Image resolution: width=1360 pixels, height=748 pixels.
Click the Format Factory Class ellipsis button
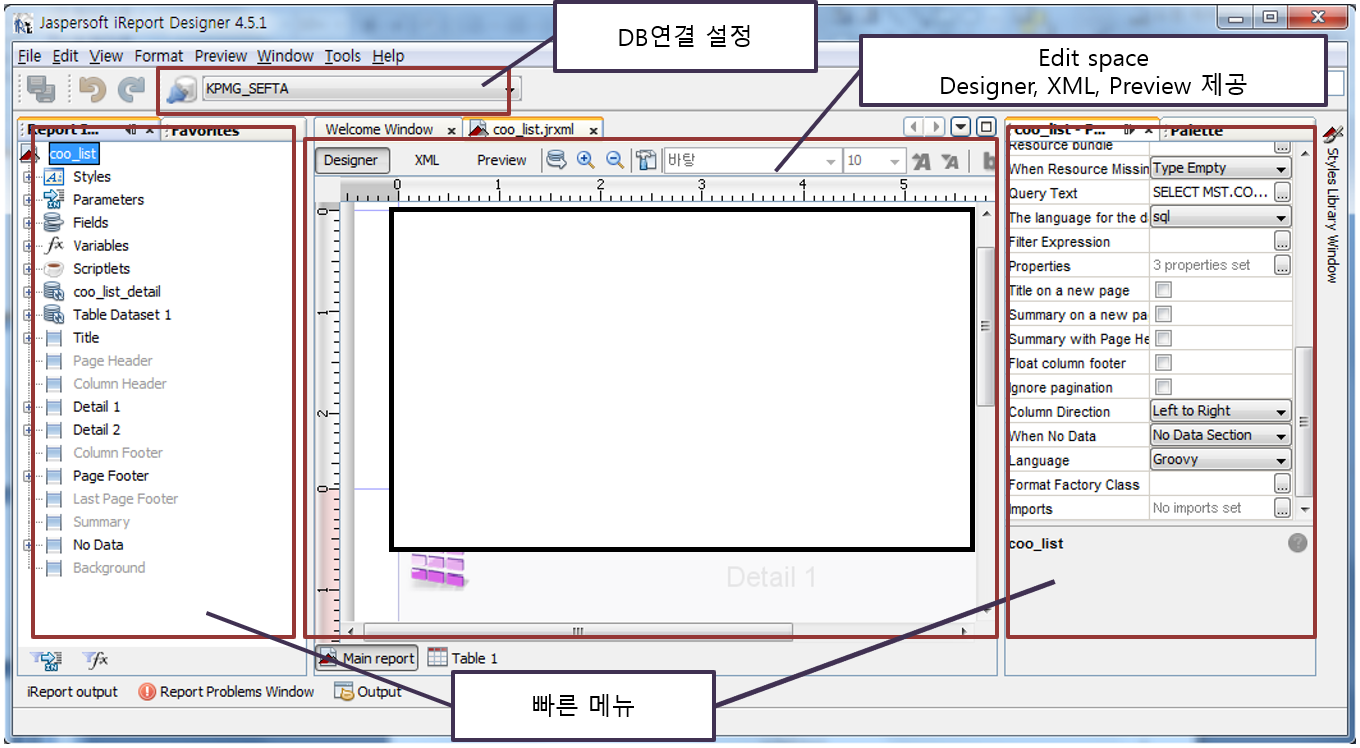click(1282, 484)
